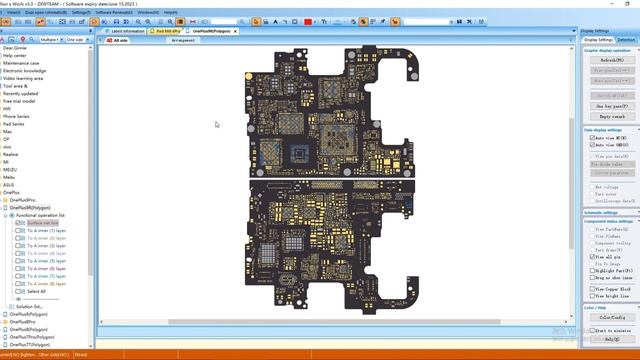Collapse Component status settings section

click(x=638, y=221)
